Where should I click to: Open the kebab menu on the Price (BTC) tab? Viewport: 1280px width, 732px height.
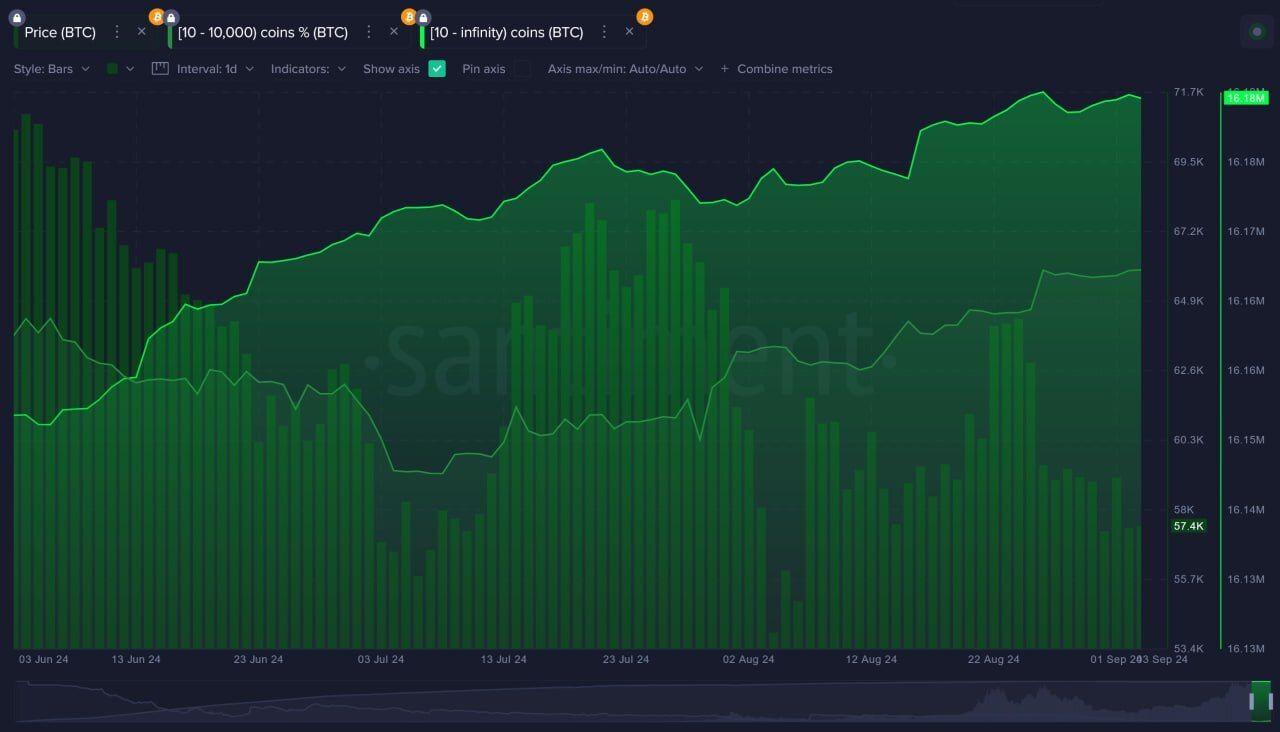[x=117, y=31]
